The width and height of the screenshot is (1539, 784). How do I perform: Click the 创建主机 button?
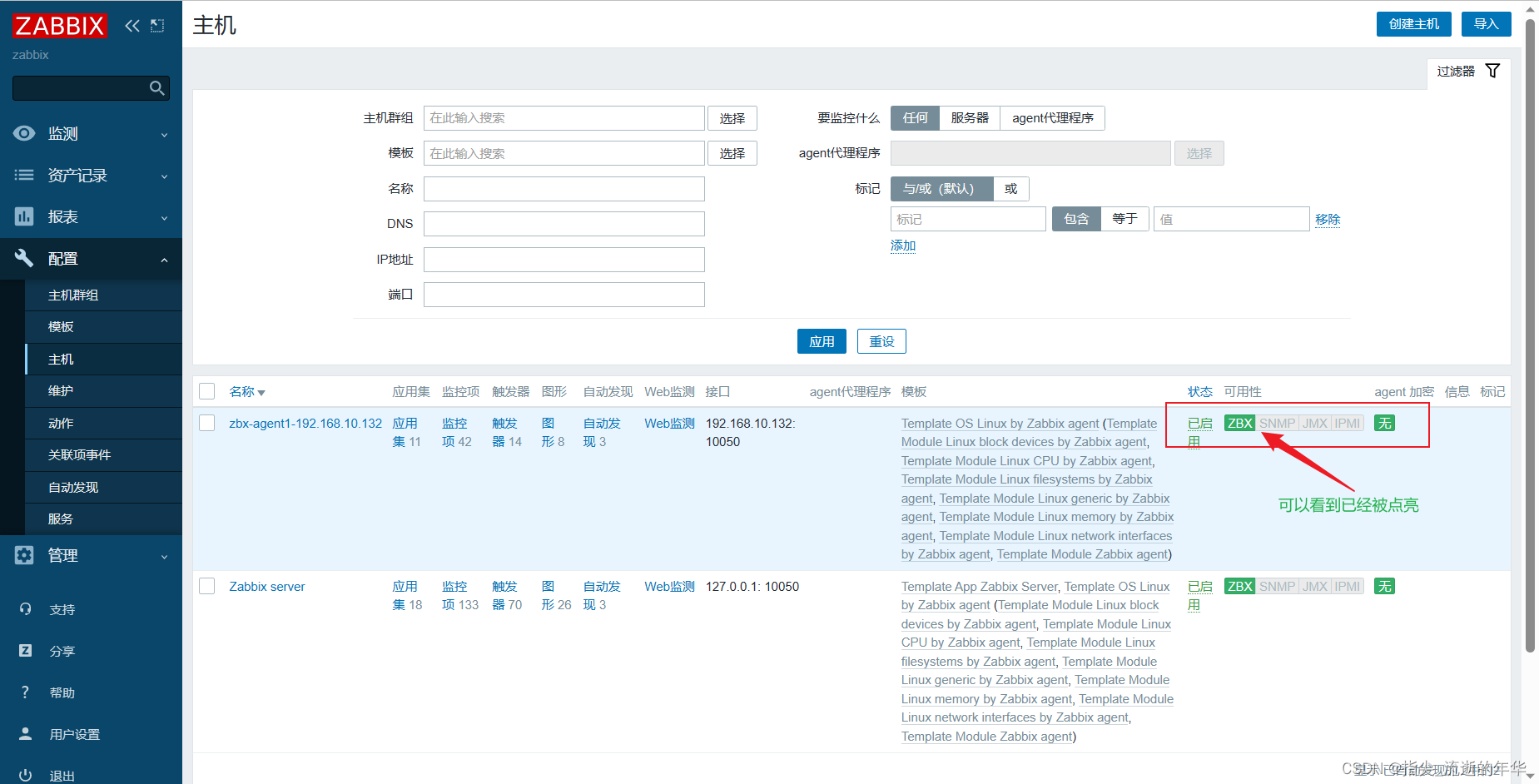(x=1413, y=24)
